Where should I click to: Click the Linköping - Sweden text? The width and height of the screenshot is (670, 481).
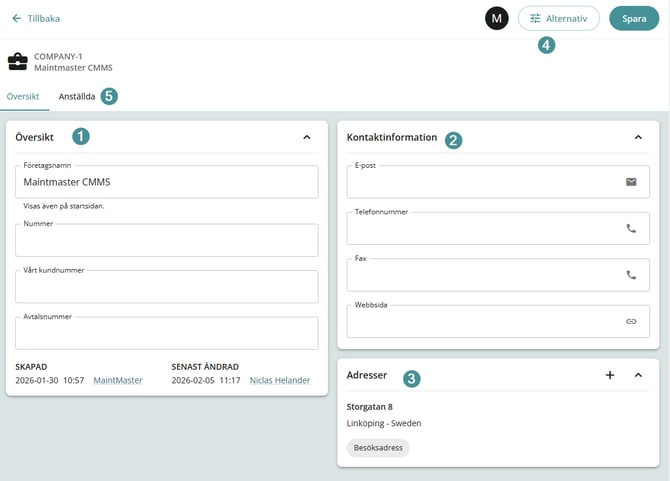point(384,423)
